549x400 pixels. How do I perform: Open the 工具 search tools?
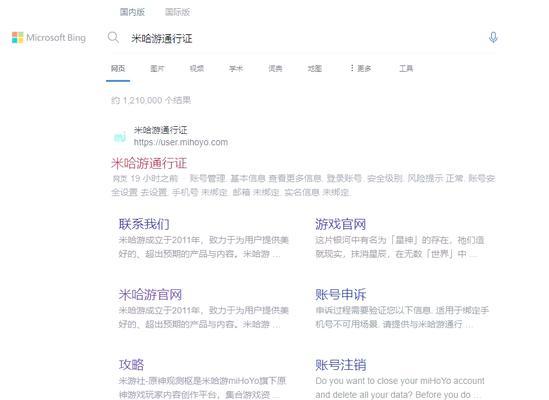pos(406,69)
